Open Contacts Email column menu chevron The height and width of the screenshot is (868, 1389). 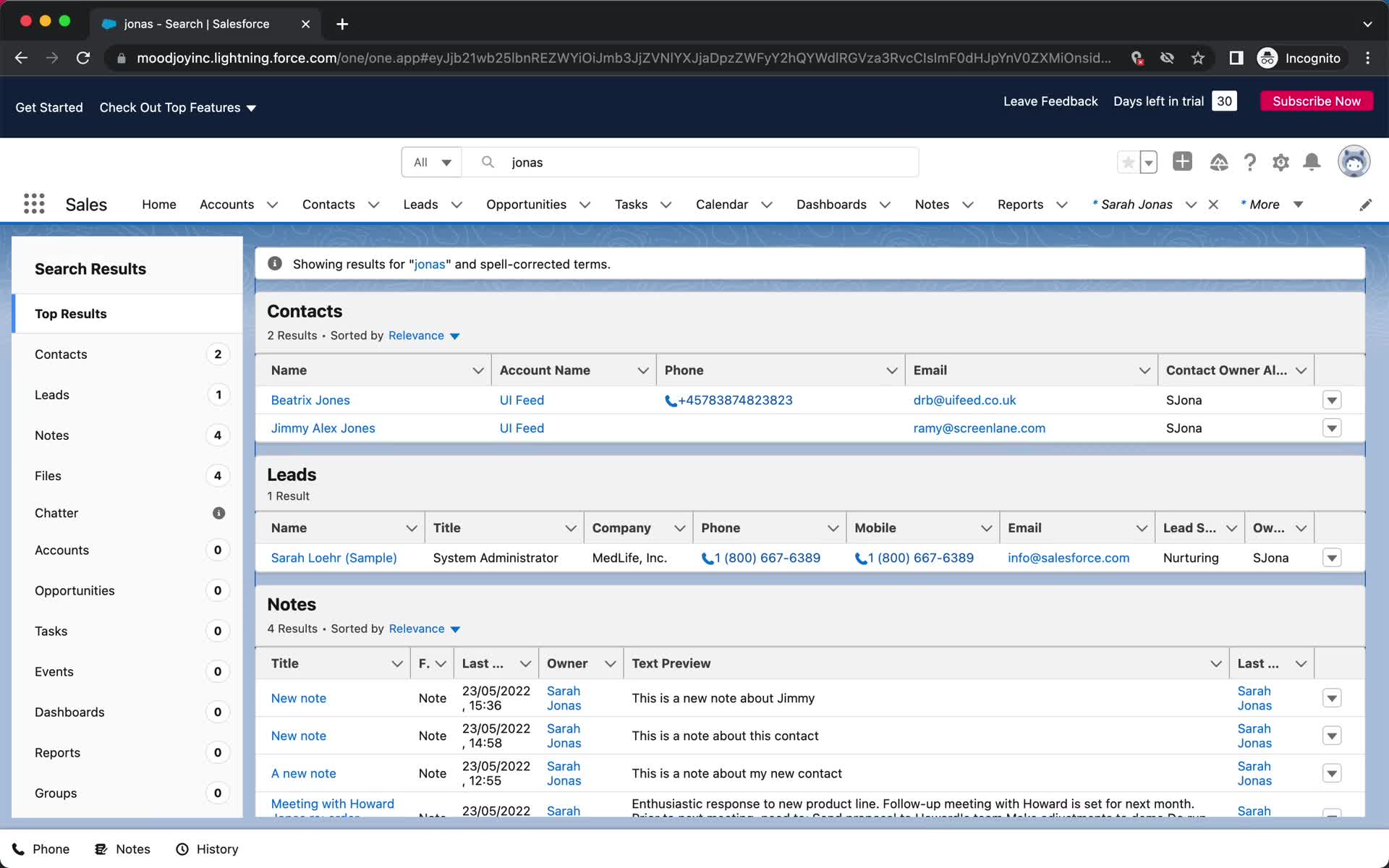1144,370
